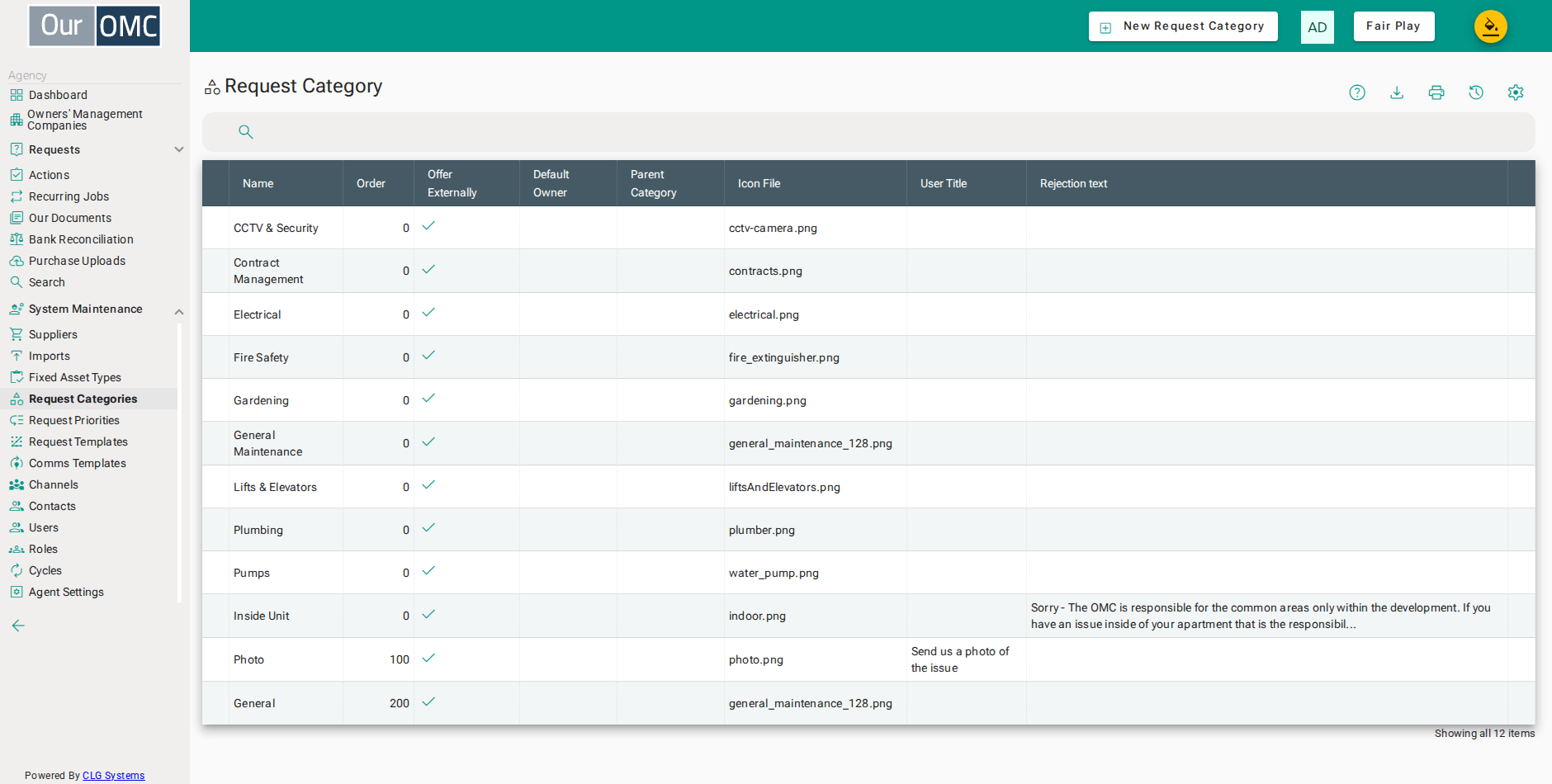Image resolution: width=1552 pixels, height=784 pixels.
Task: Toggle Offer Externally check for Photo
Action: pyautogui.click(x=428, y=658)
